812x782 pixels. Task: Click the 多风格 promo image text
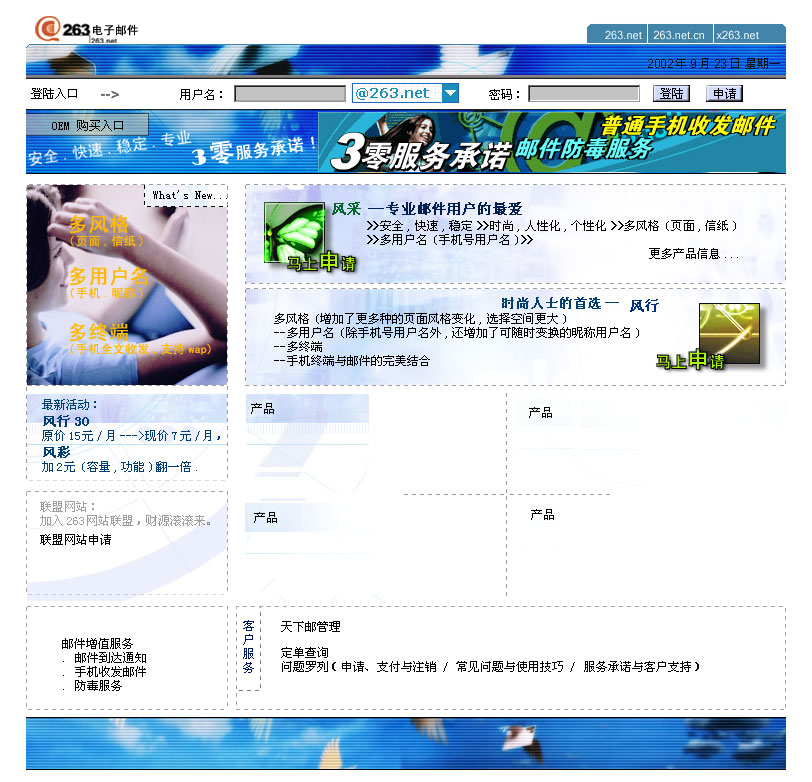pyautogui.click(x=99, y=224)
